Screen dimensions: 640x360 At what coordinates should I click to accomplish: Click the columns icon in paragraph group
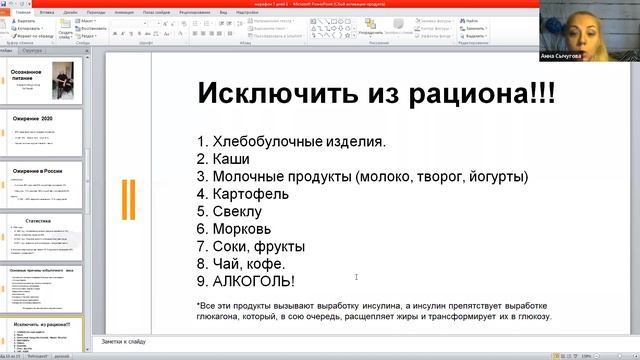coord(230,33)
